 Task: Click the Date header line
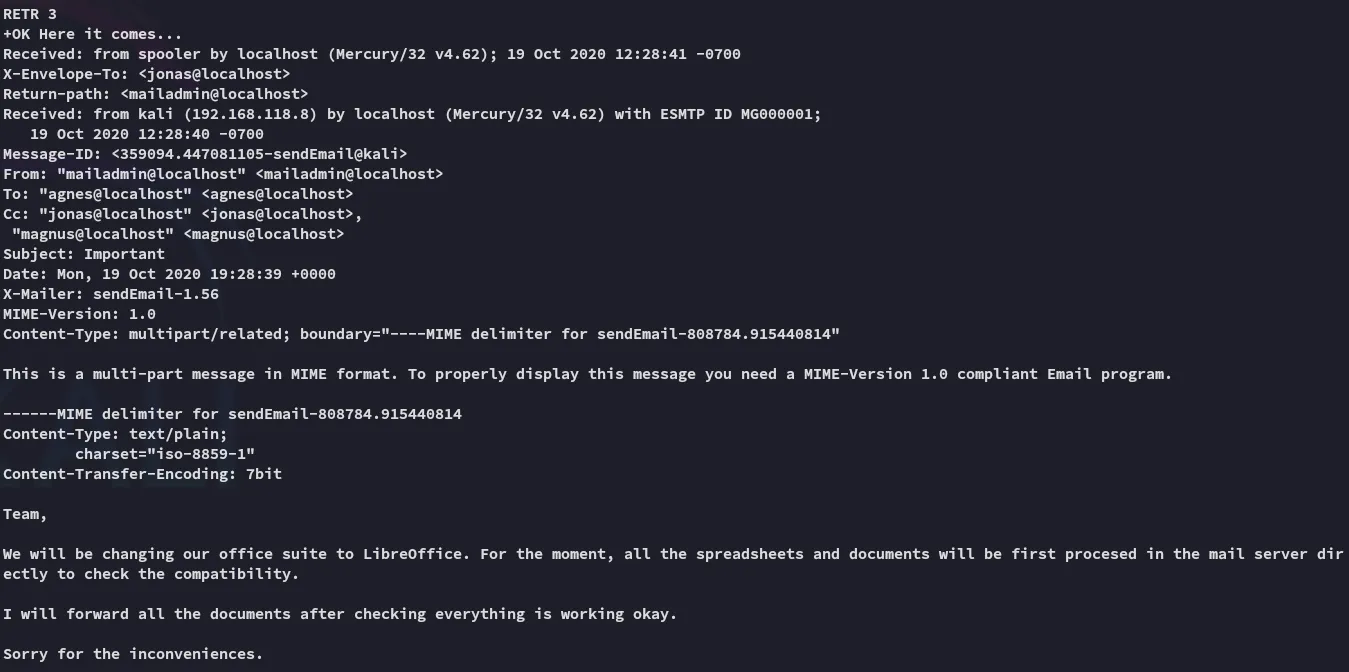pyautogui.click(x=169, y=274)
